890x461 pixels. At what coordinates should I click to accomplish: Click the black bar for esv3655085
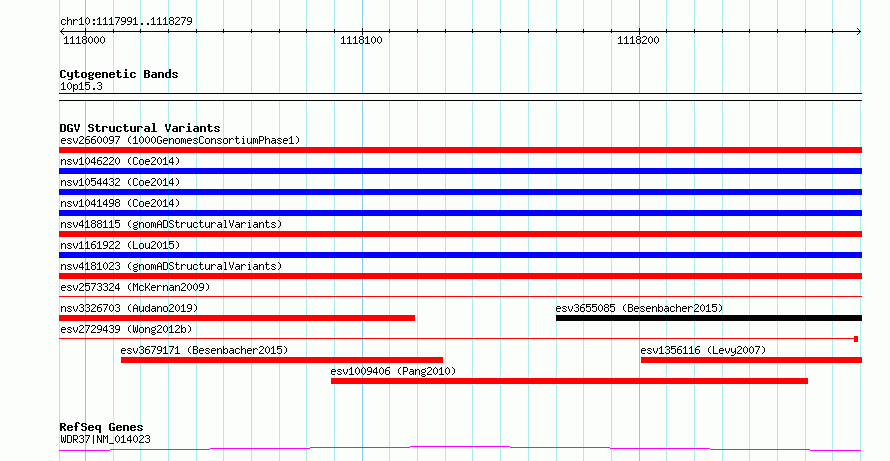point(709,318)
